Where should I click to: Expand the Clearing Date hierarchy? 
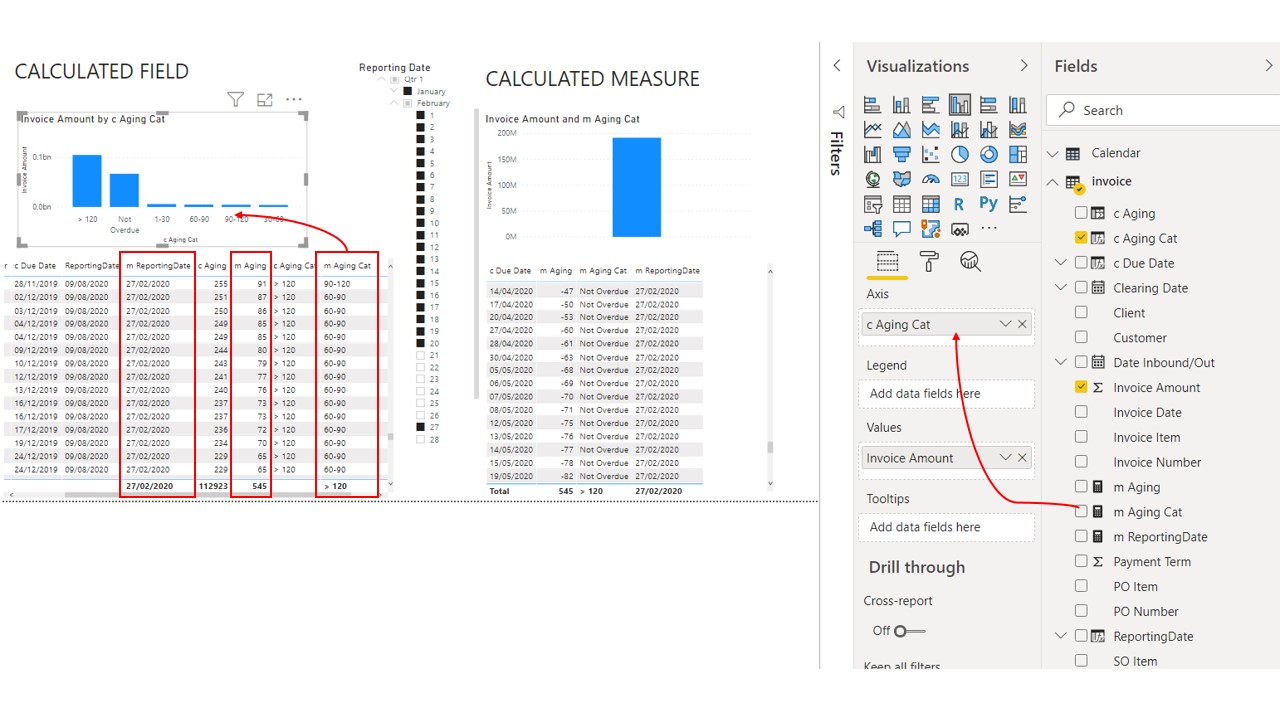(1061, 288)
